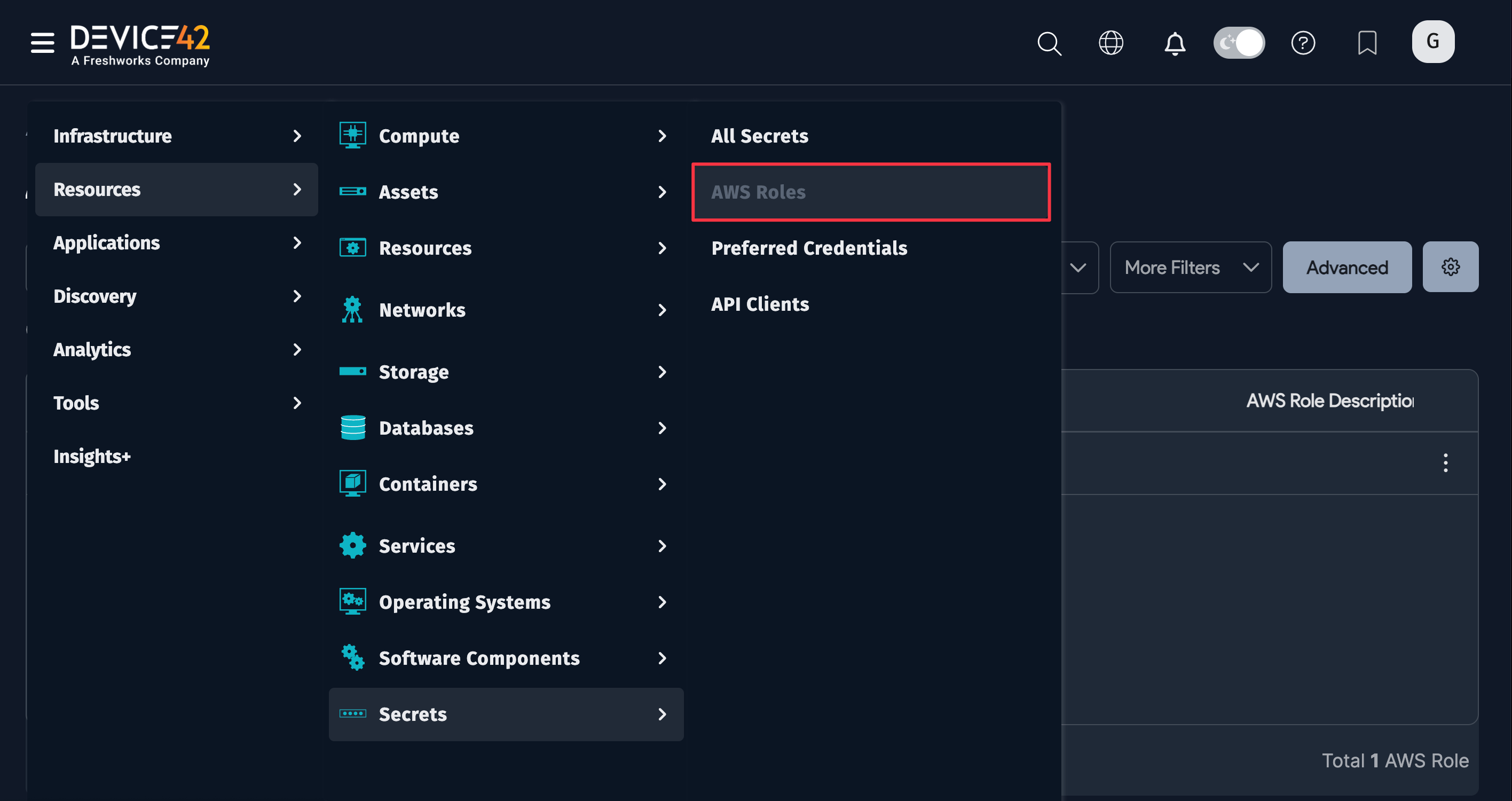Open the globe language selector
1512x801 pixels.
tap(1111, 42)
